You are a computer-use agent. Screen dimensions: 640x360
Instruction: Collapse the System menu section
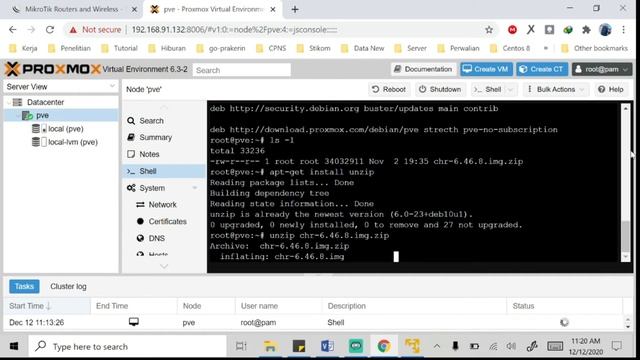(194, 188)
